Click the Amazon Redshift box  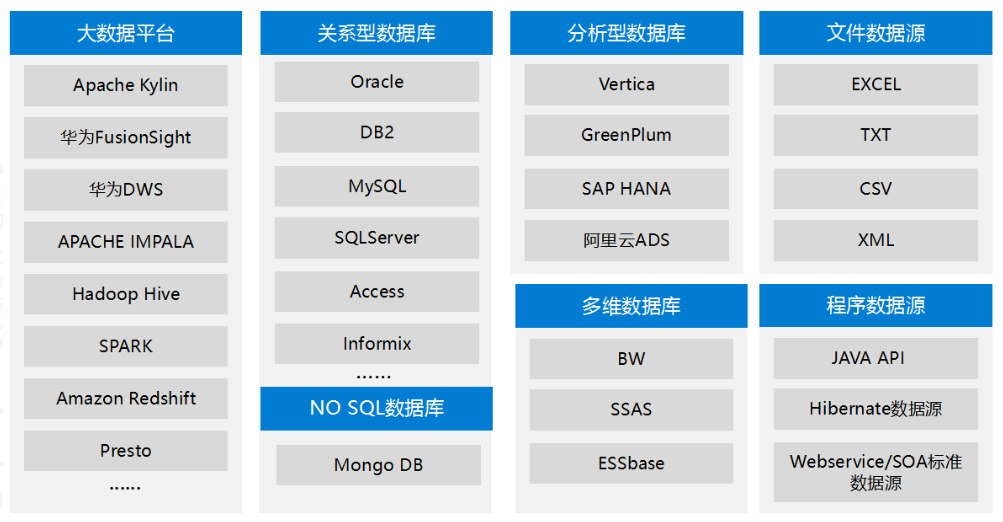(125, 399)
